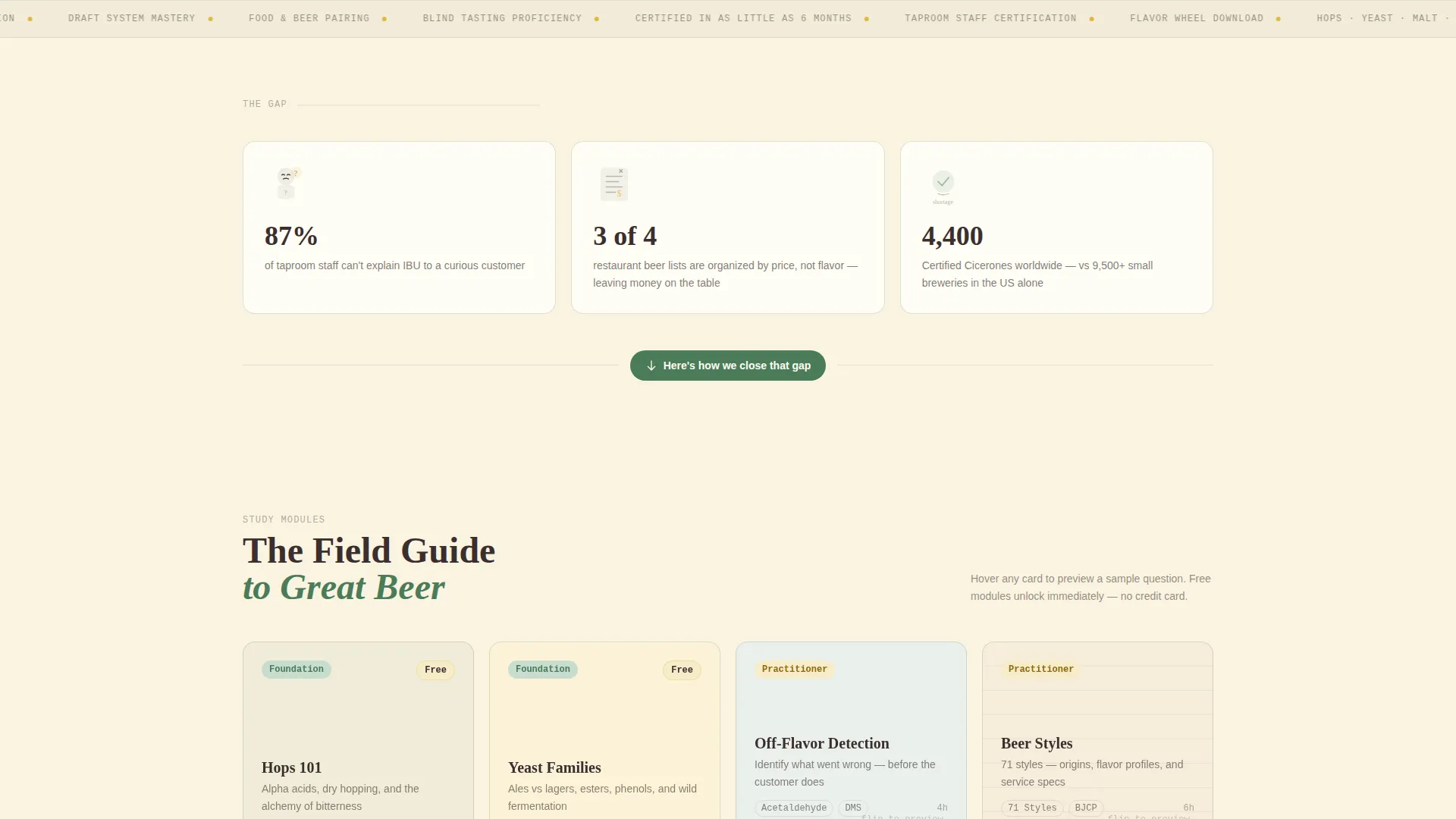
Task: Click 'DRAFT SYSTEM MASTERY' in the ticker
Action: coord(132,18)
